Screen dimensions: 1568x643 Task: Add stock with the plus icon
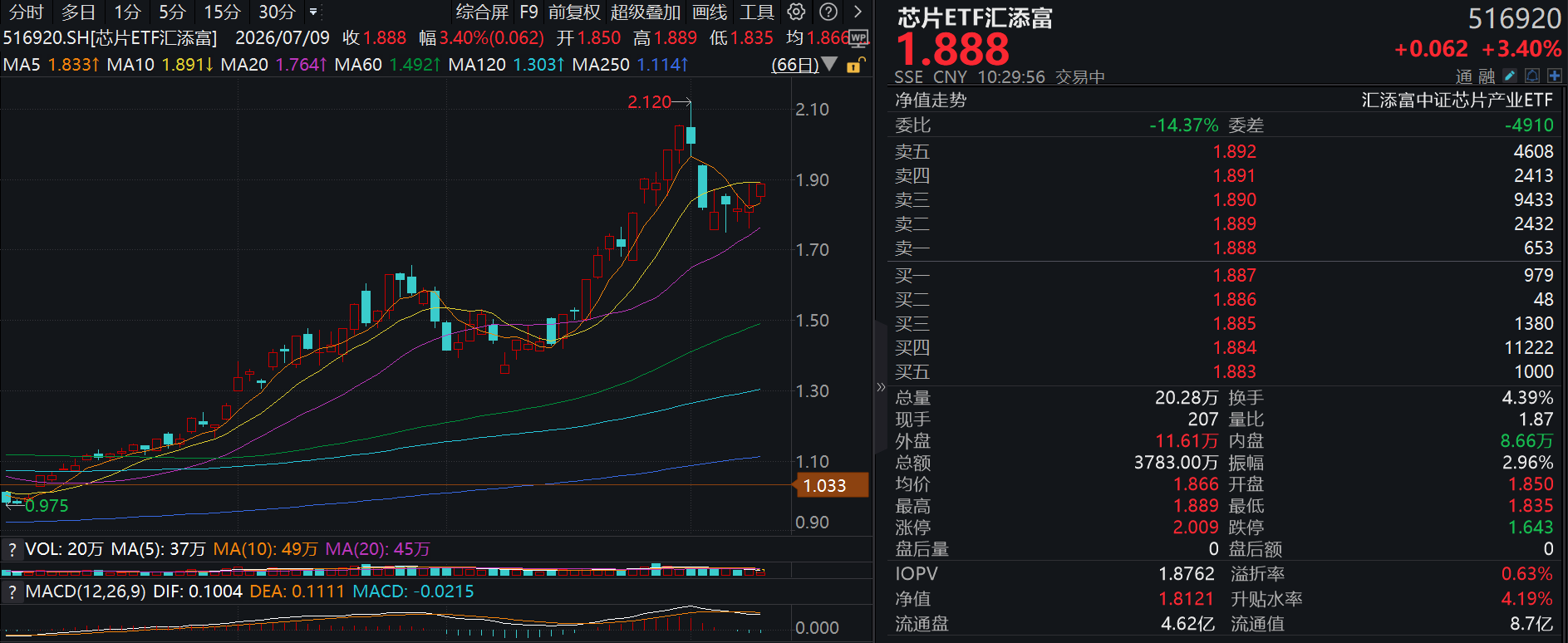(1554, 76)
